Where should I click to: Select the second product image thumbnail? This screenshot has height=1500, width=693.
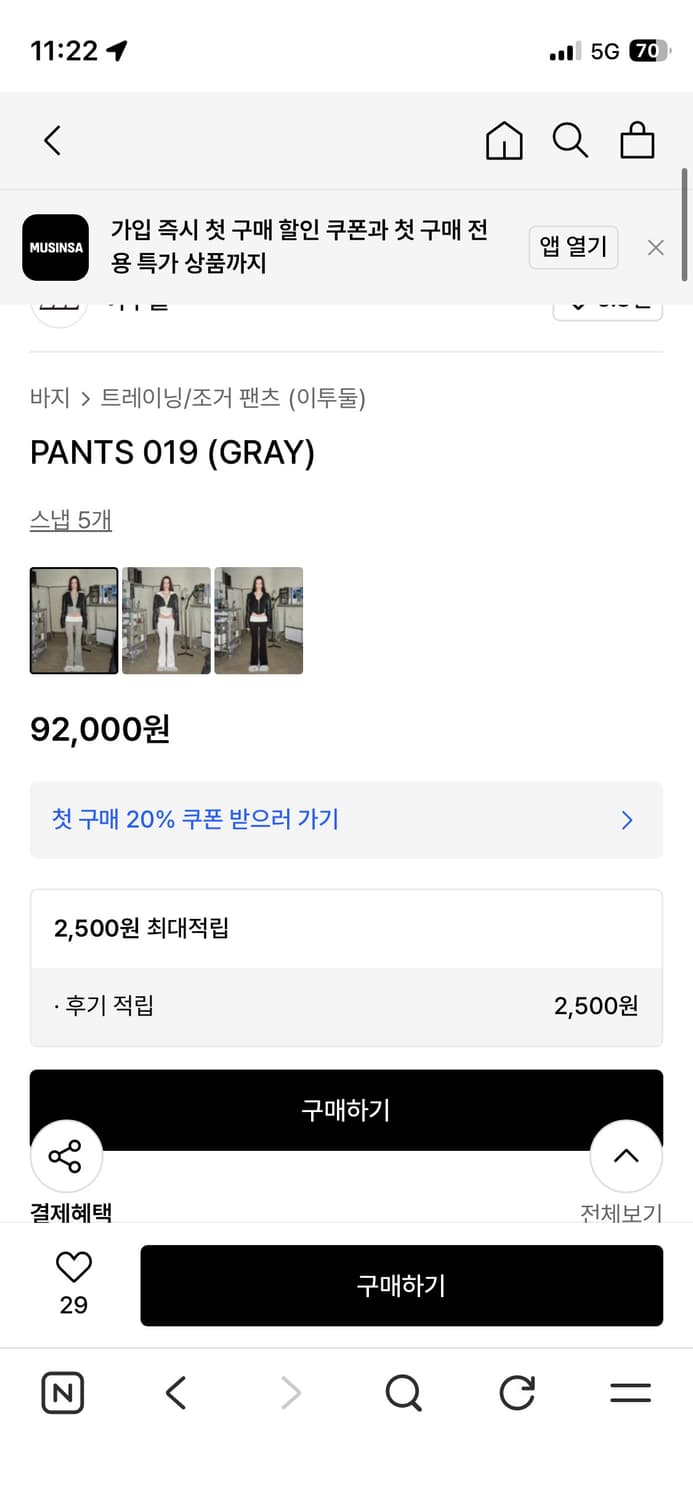coord(166,621)
